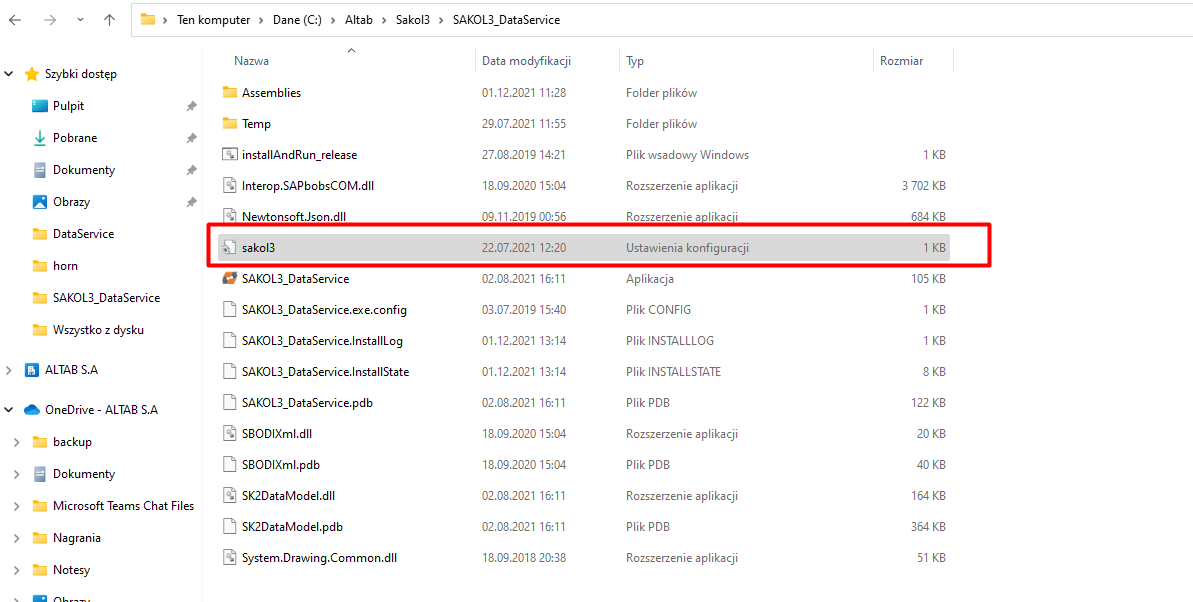Click the Szybki dostęp star icon
This screenshot has width=1193, height=602.
(x=31, y=74)
